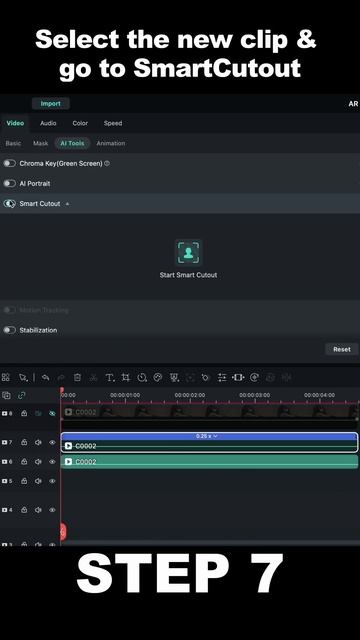Image resolution: width=360 pixels, height=640 pixels.
Task: Lock track 8
Action: [x=24, y=413]
